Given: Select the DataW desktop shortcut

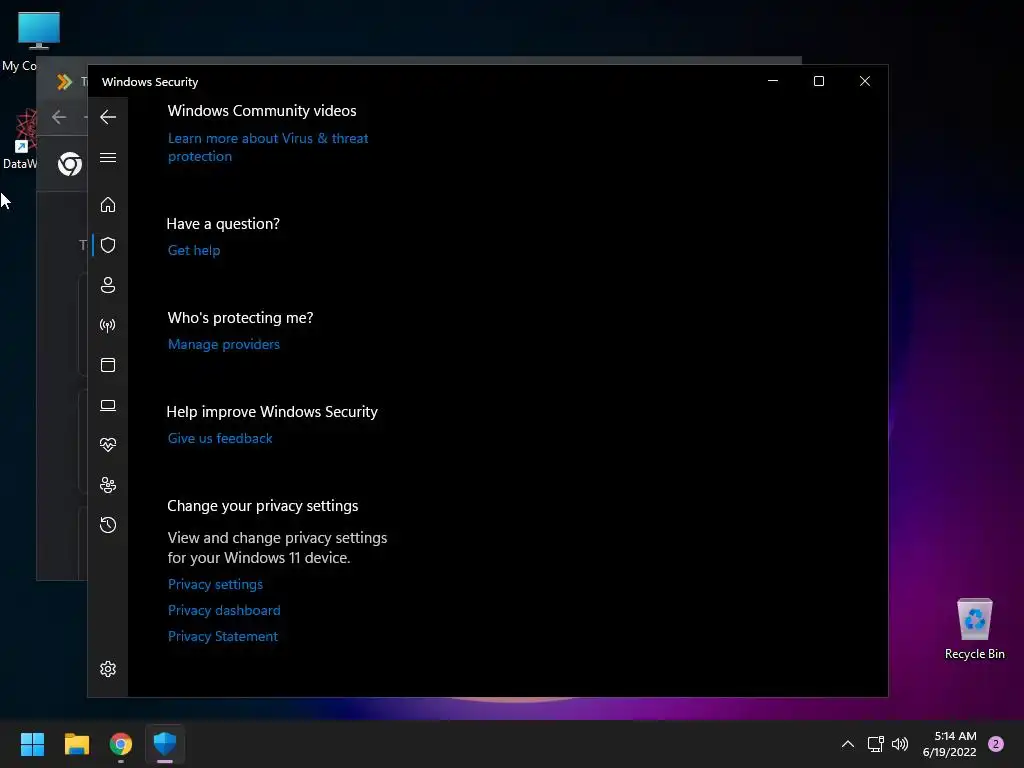Looking at the screenshot, I should point(19,140).
